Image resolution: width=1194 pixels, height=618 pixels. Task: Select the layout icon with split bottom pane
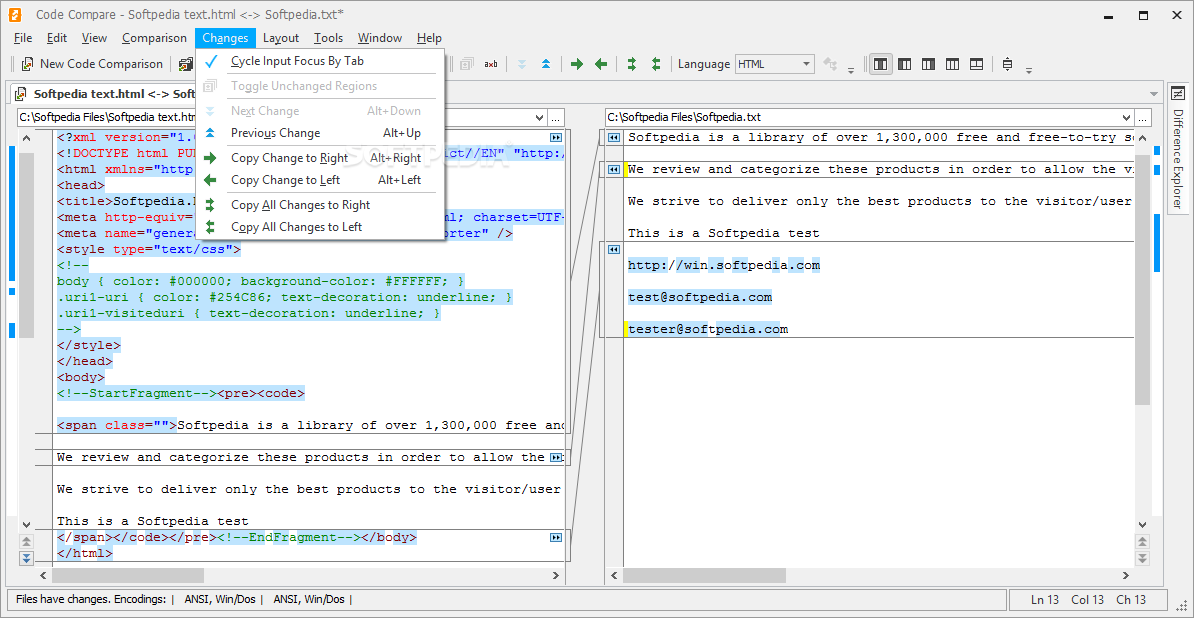point(976,64)
